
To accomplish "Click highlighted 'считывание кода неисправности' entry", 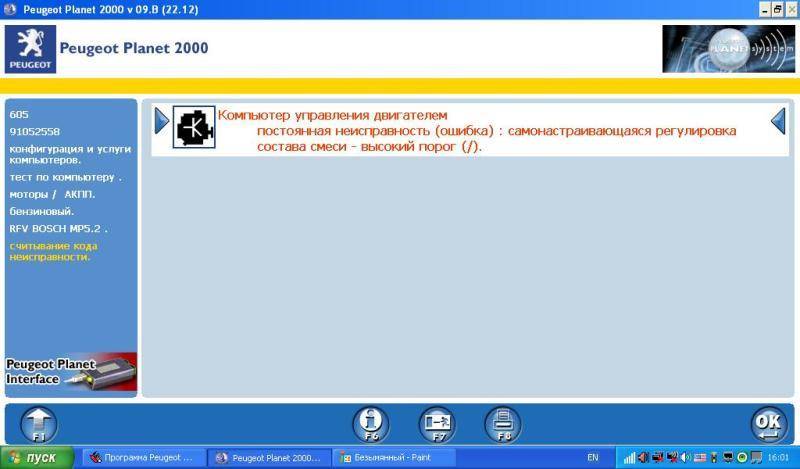I will click(x=53, y=252).
